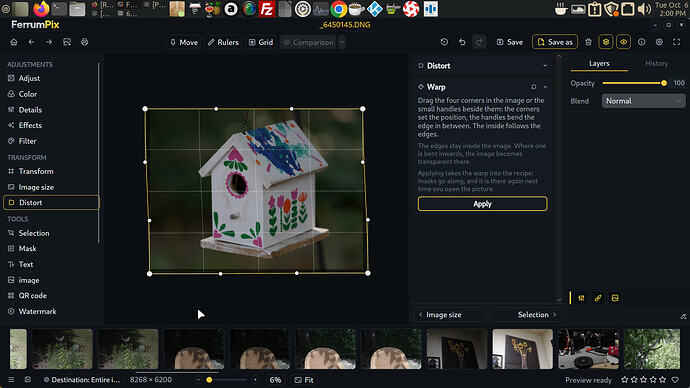
Task: Click the undo arrow icon
Action: coord(462,42)
